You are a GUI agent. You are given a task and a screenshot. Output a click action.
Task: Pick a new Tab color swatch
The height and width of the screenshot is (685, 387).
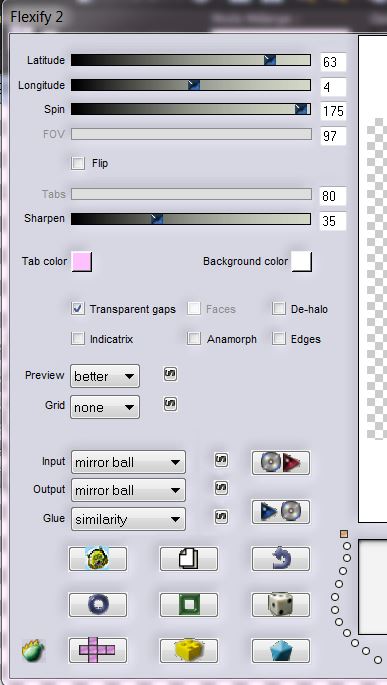tap(82, 261)
